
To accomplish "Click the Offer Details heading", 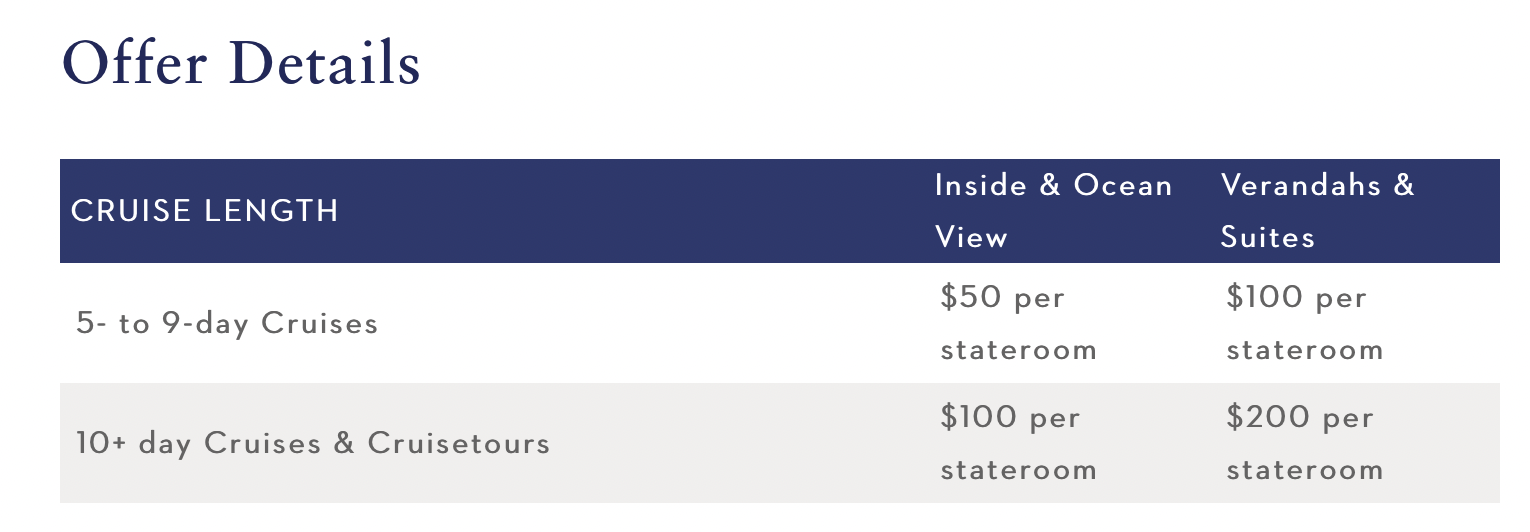I will coord(241,63).
